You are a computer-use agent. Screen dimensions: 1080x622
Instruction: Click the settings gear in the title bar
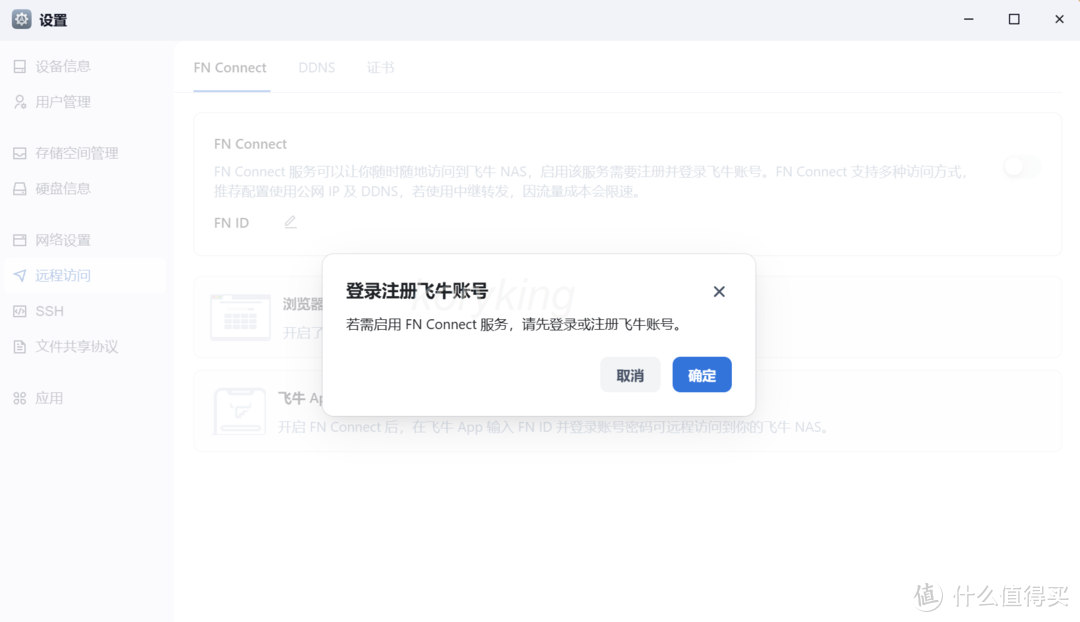pos(20,19)
